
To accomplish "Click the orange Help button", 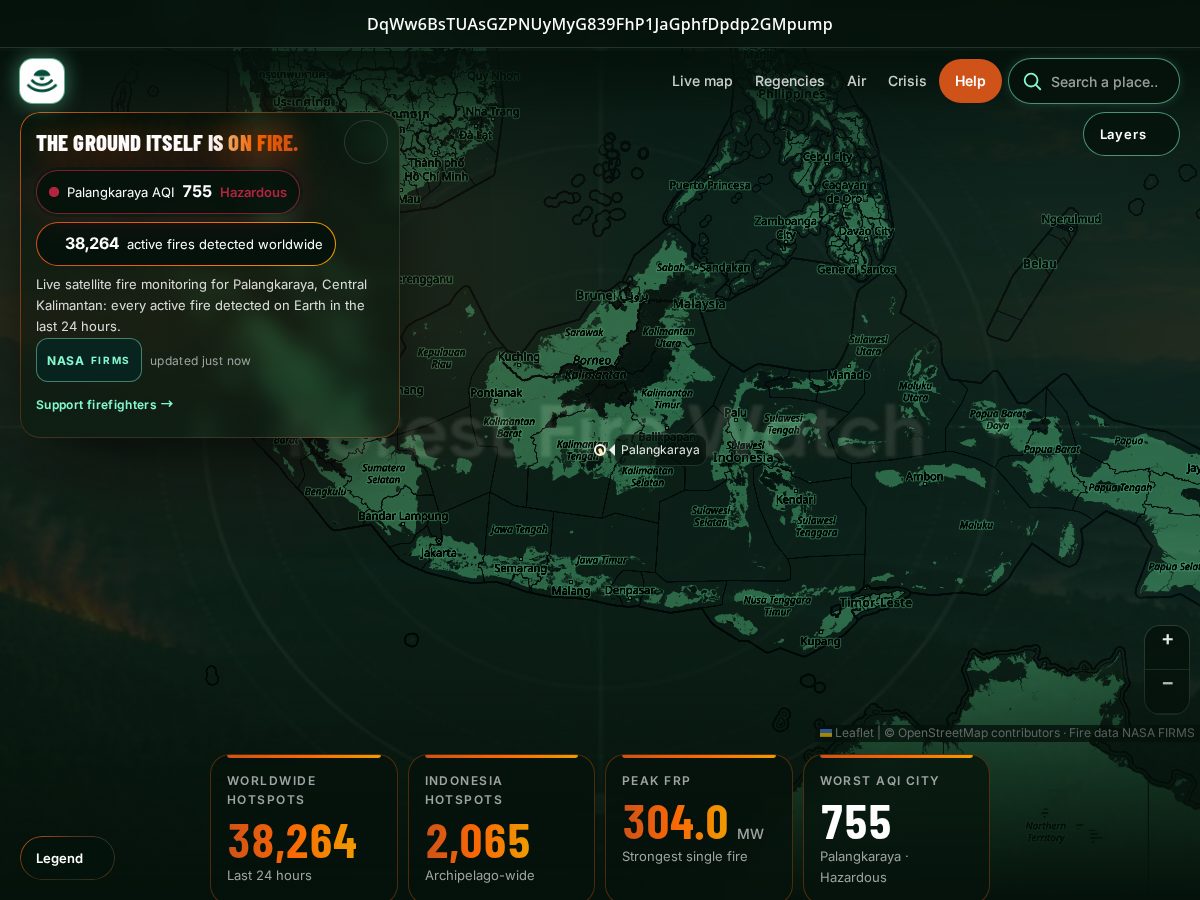I will click(x=970, y=81).
